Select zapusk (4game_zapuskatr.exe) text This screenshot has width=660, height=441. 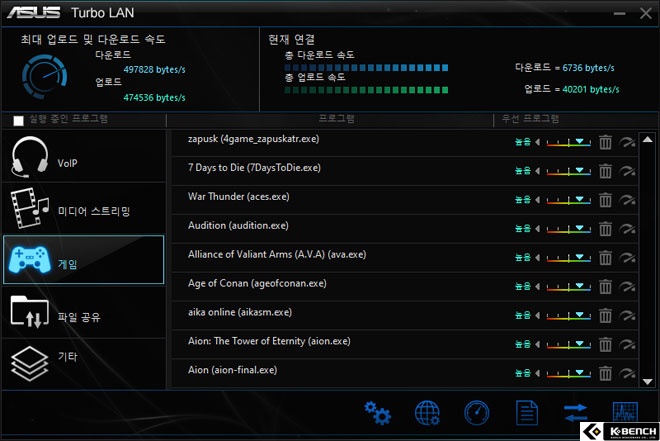pyautogui.click(x=253, y=139)
